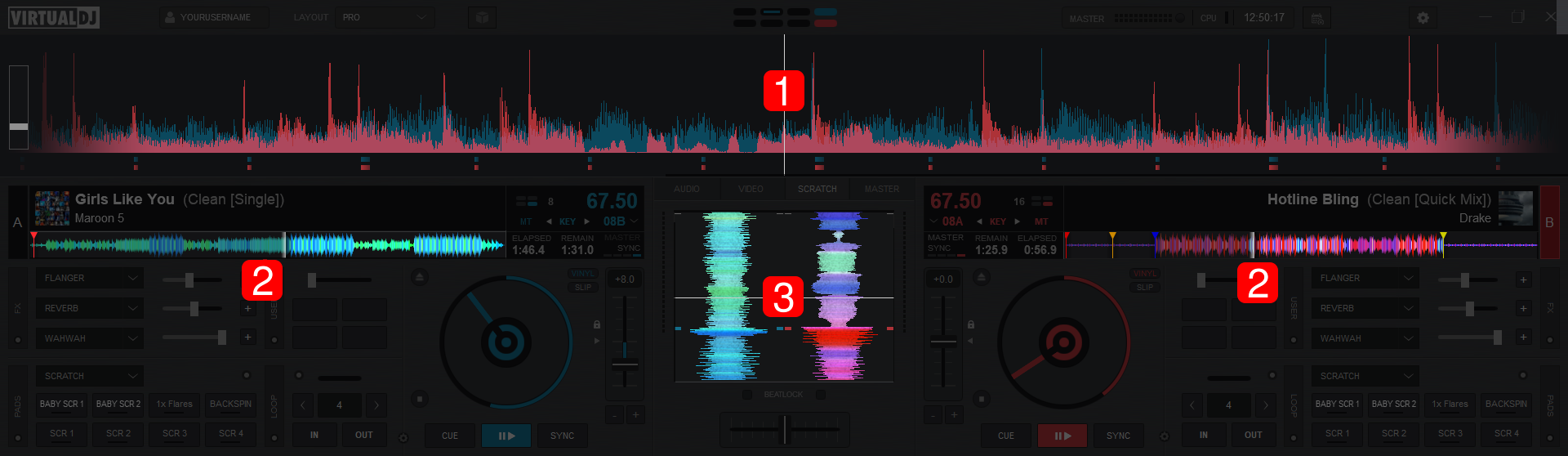Trigger the 1x Flares pad on deck B
The height and width of the screenshot is (456, 1568).
pos(1450,404)
